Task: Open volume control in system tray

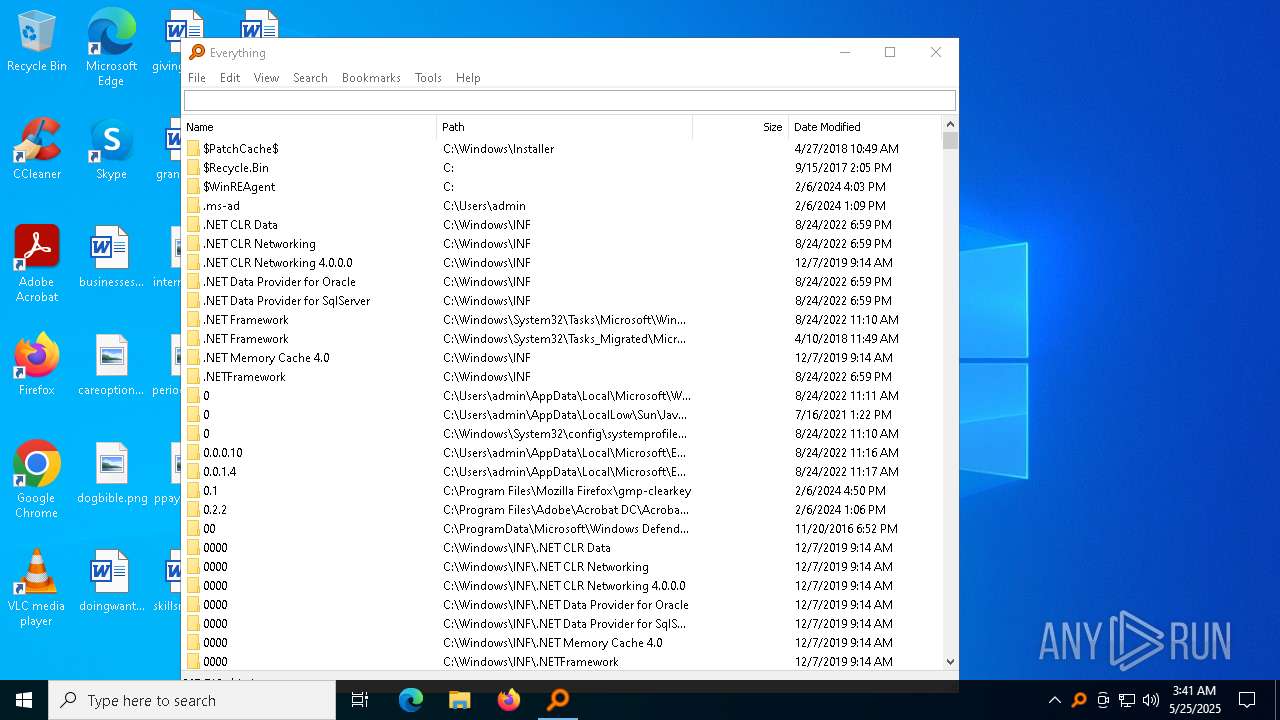Action: (1151, 700)
